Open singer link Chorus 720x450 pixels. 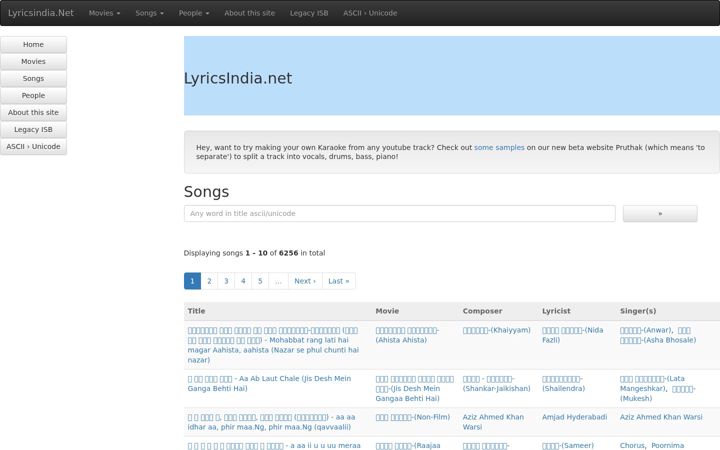click(x=632, y=445)
